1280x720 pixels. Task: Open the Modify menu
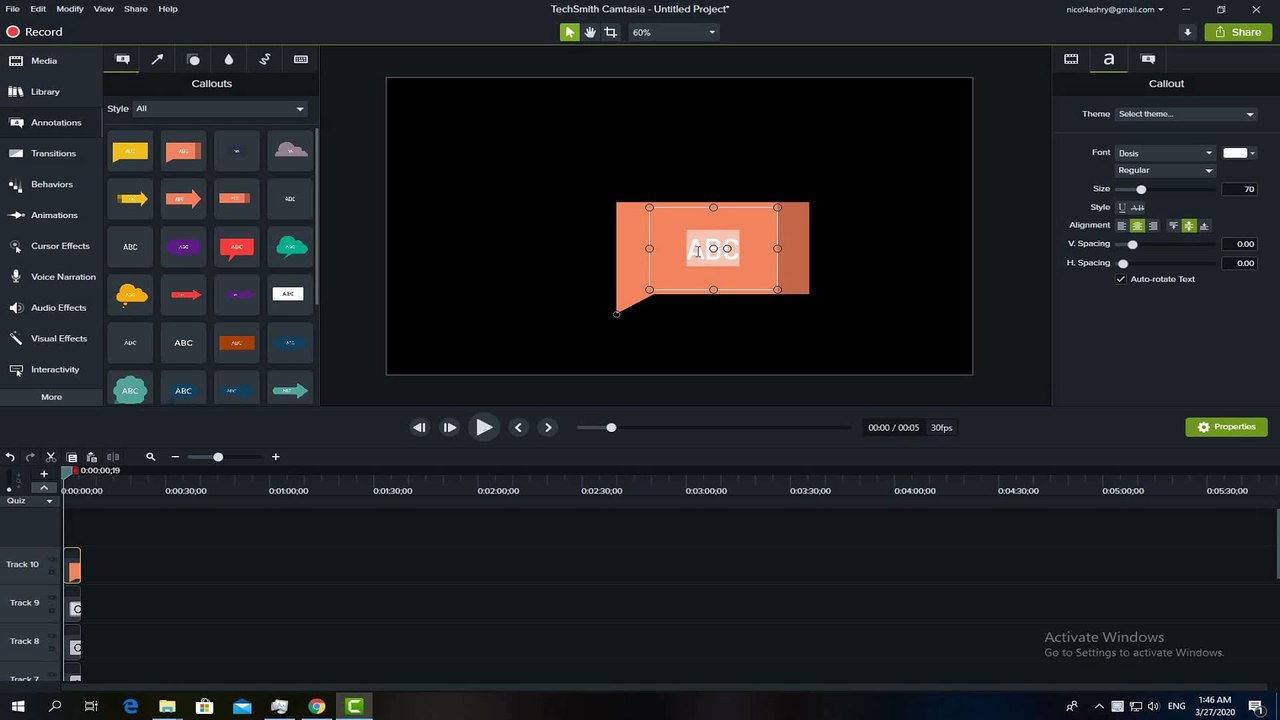pos(70,8)
